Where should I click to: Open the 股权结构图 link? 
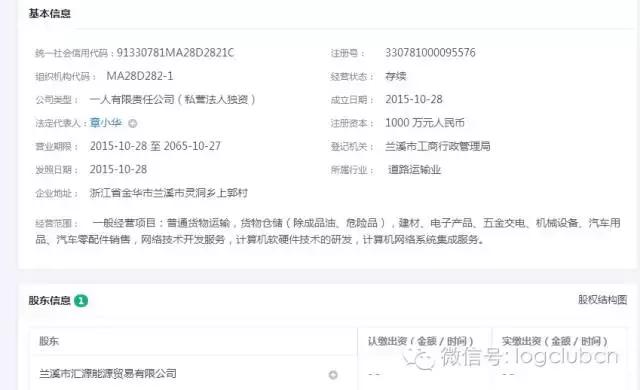coord(602,300)
